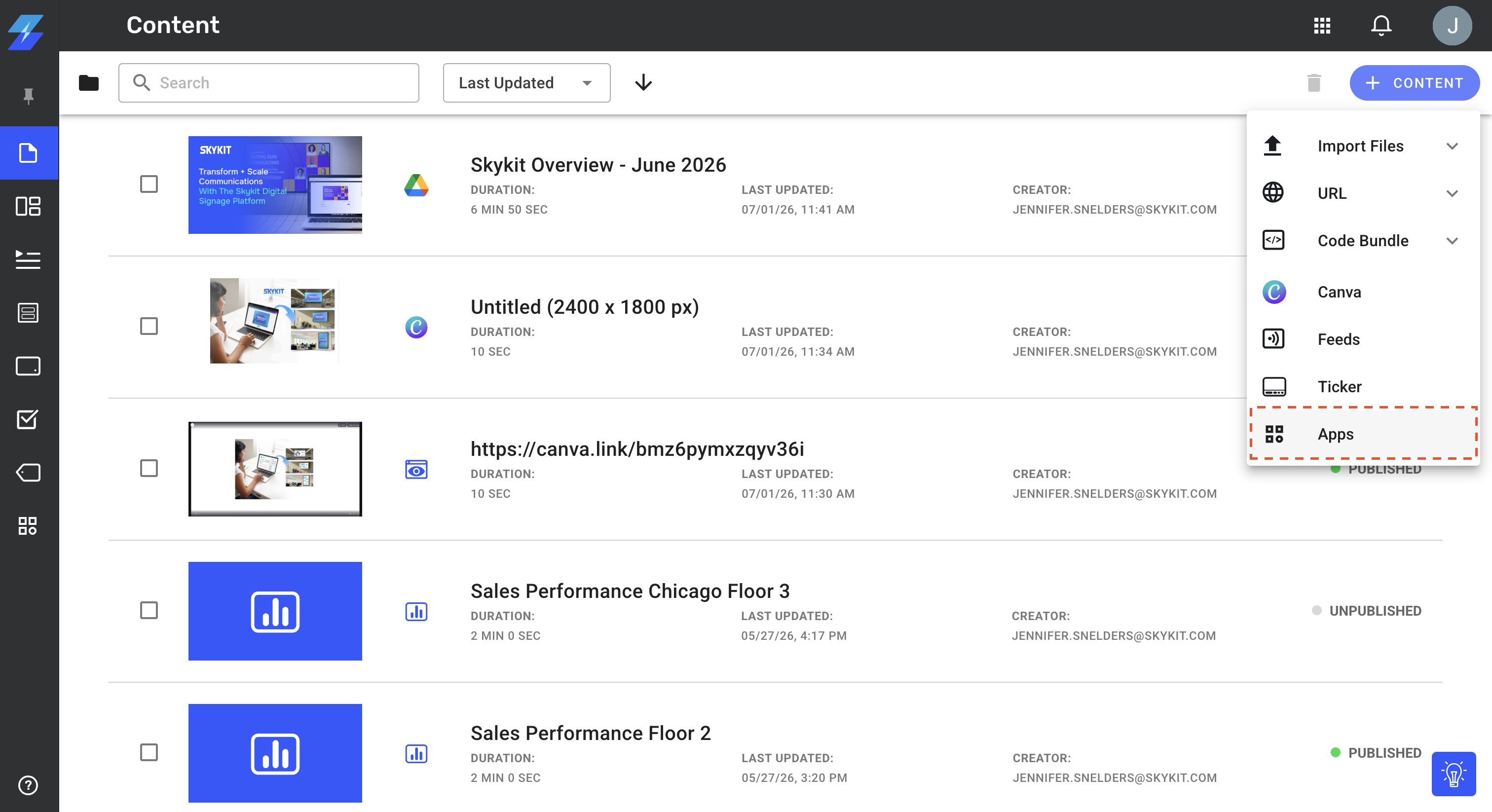The image size is (1492, 812).
Task: Click chart icon on Sales Performance Floor 2
Action: pyautogui.click(x=416, y=753)
